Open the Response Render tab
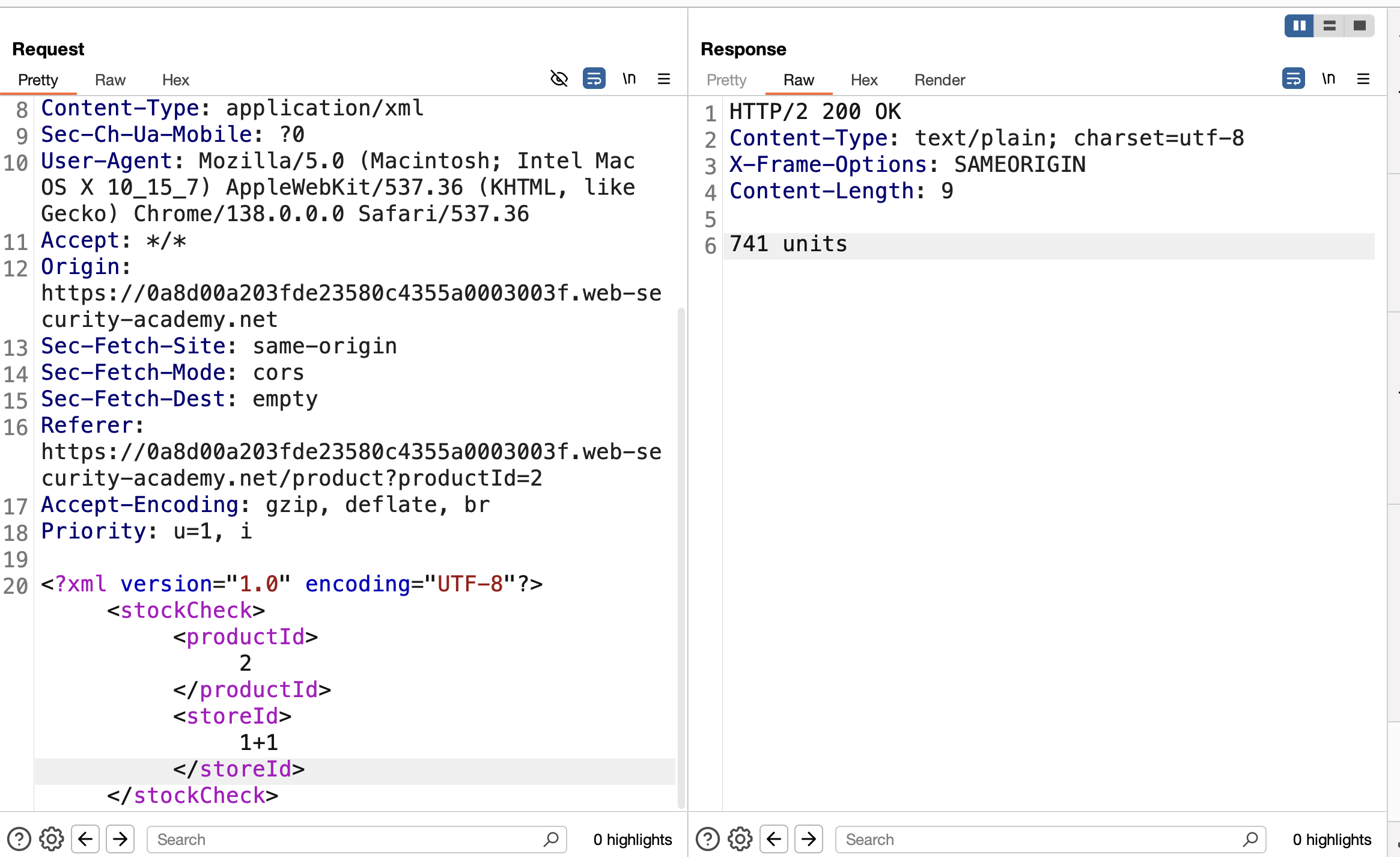Image resolution: width=1400 pixels, height=857 pixels. click(x=940, y=80)
